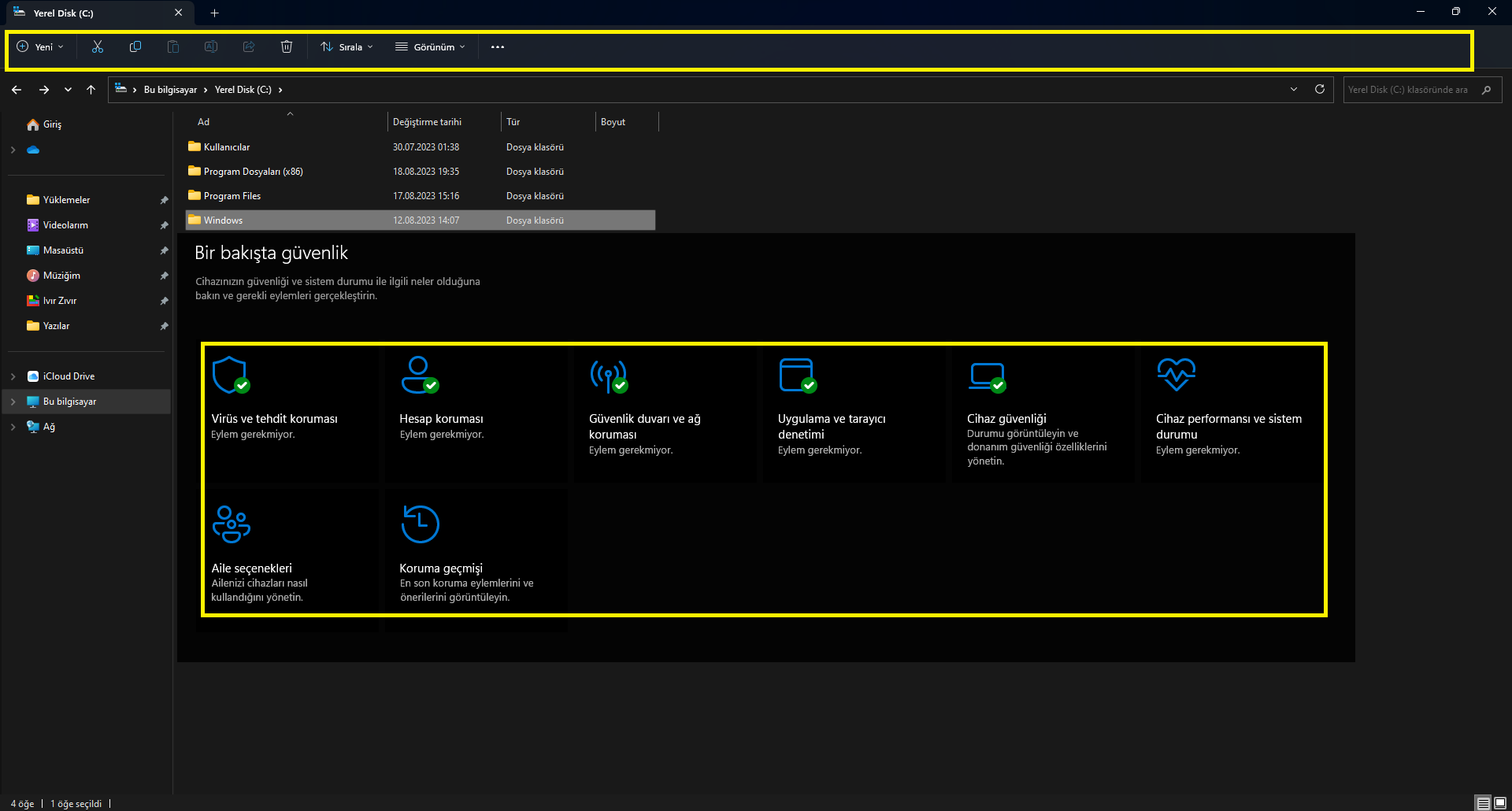Unpin Yüklemeler using its pin icon
Screen dimensions: 1512x811
[164, 200]
